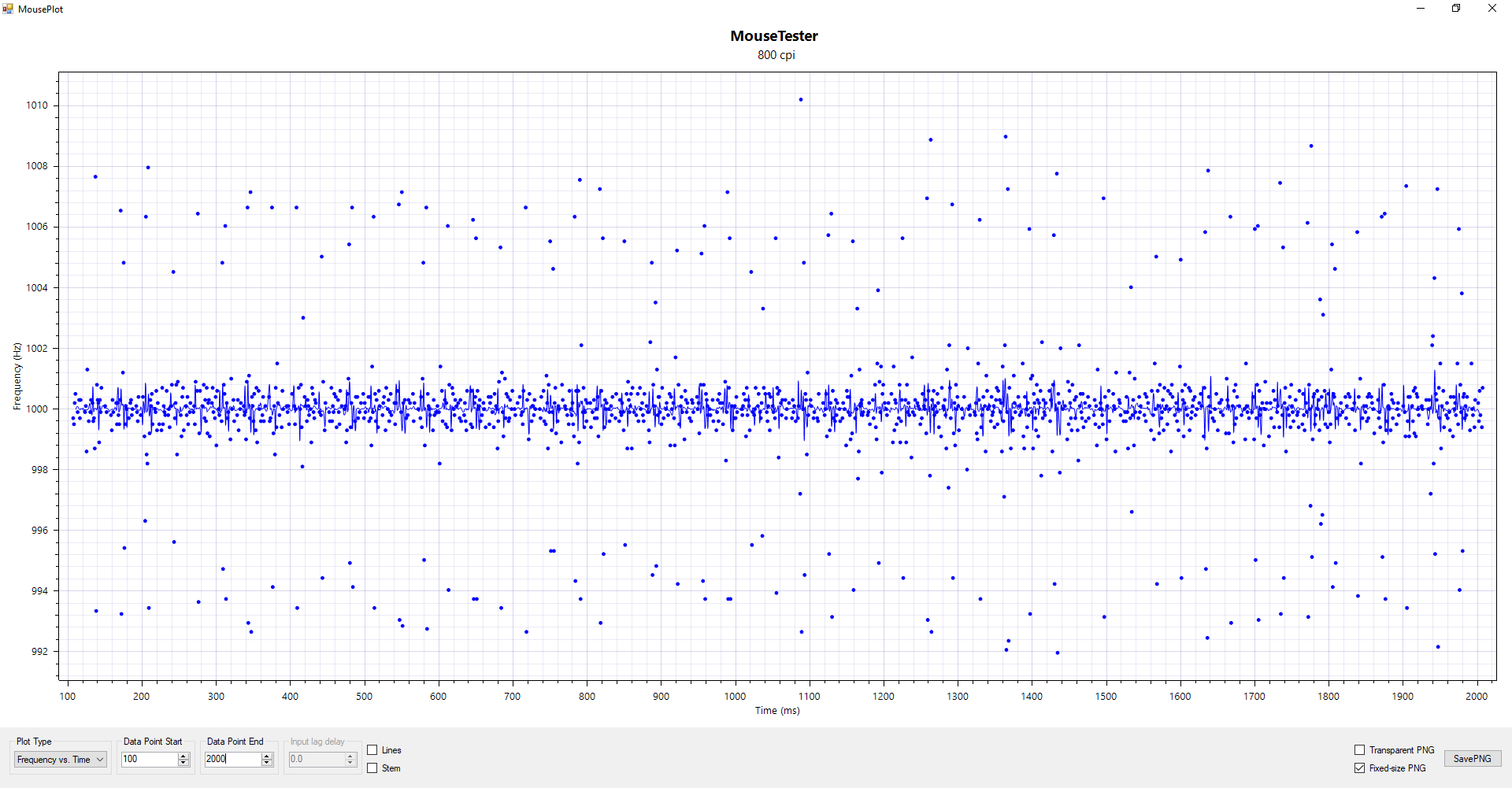Enable the Lines checkbox
The height and width of the screenshot is (788, 1512).
pyautogui.click(x=372, y=750)
